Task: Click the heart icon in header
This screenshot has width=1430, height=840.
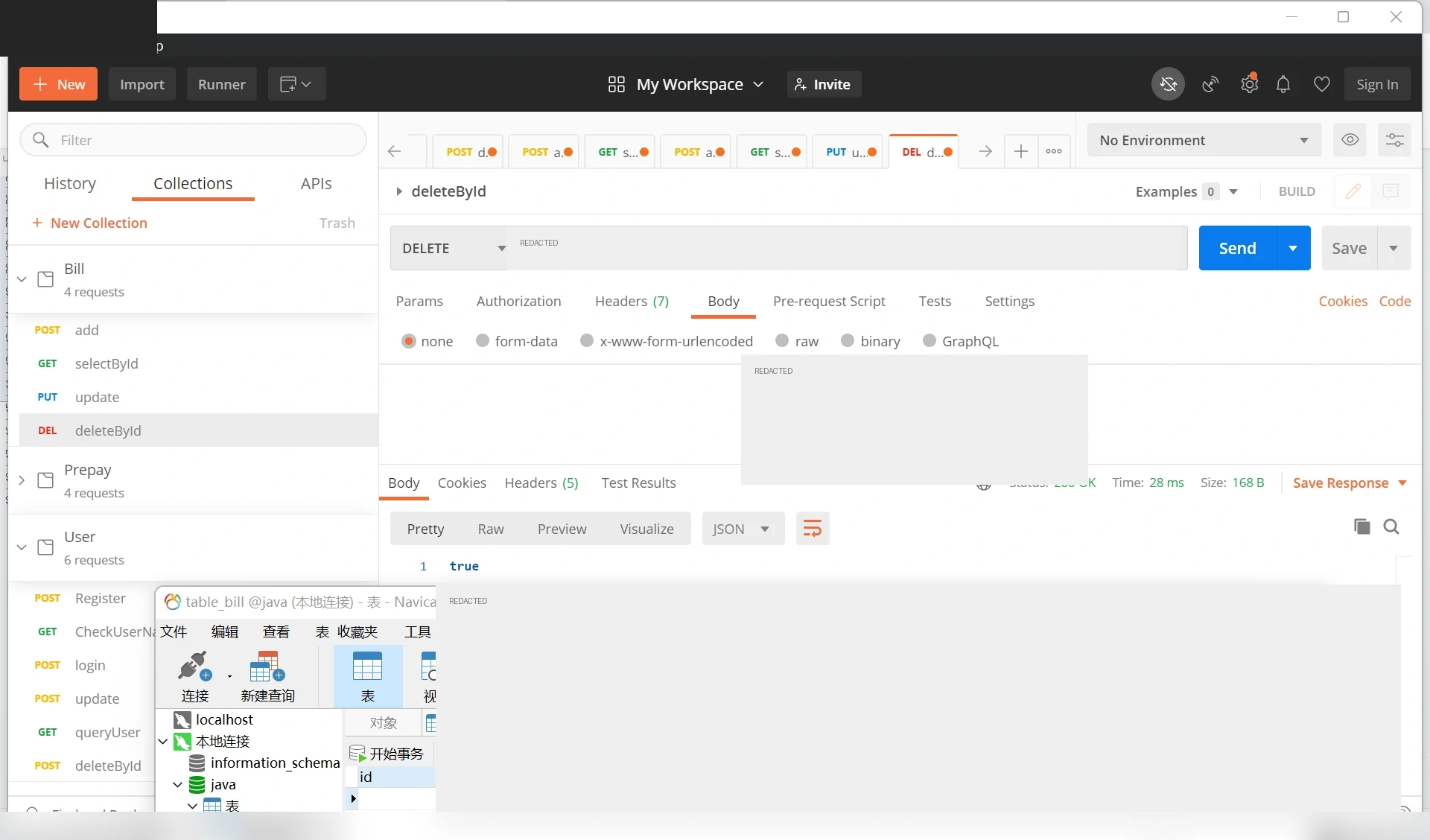Action: 1322,84
